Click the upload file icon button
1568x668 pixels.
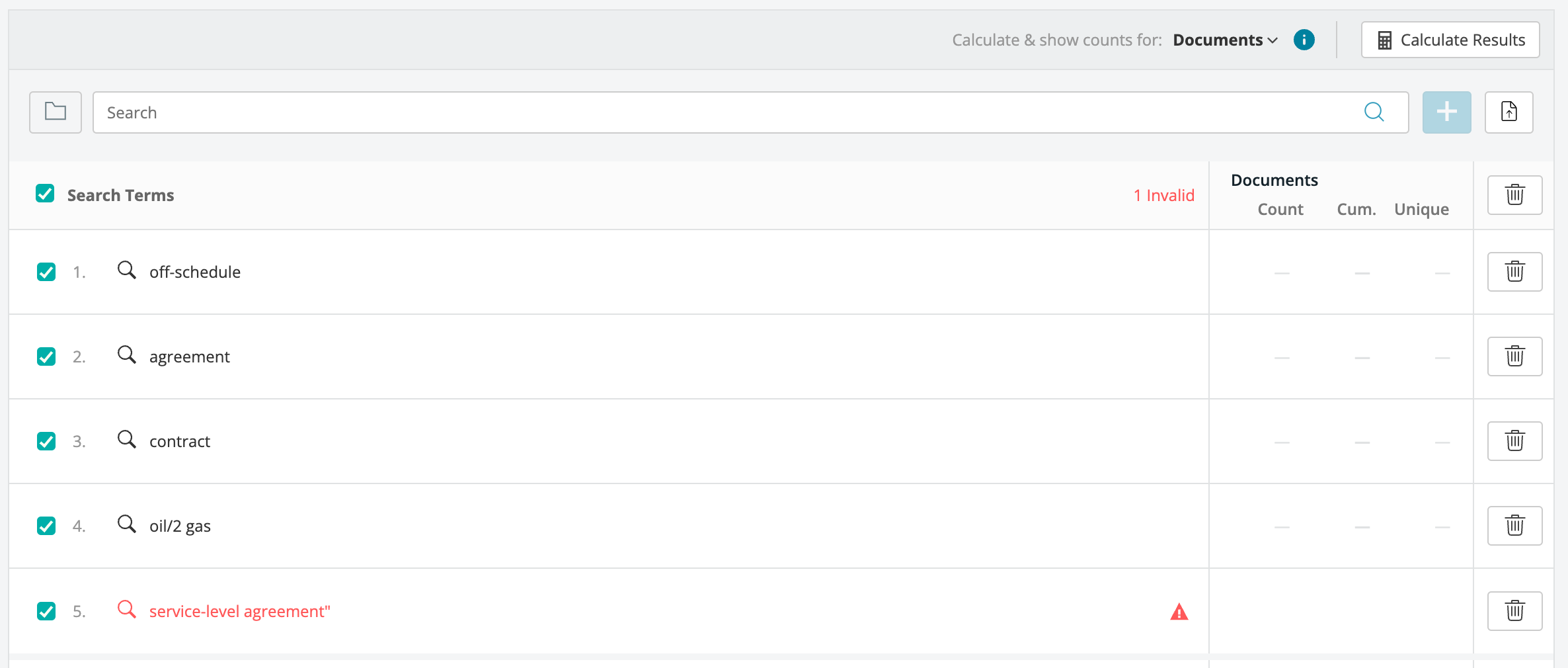click(x=1509, y=112)
